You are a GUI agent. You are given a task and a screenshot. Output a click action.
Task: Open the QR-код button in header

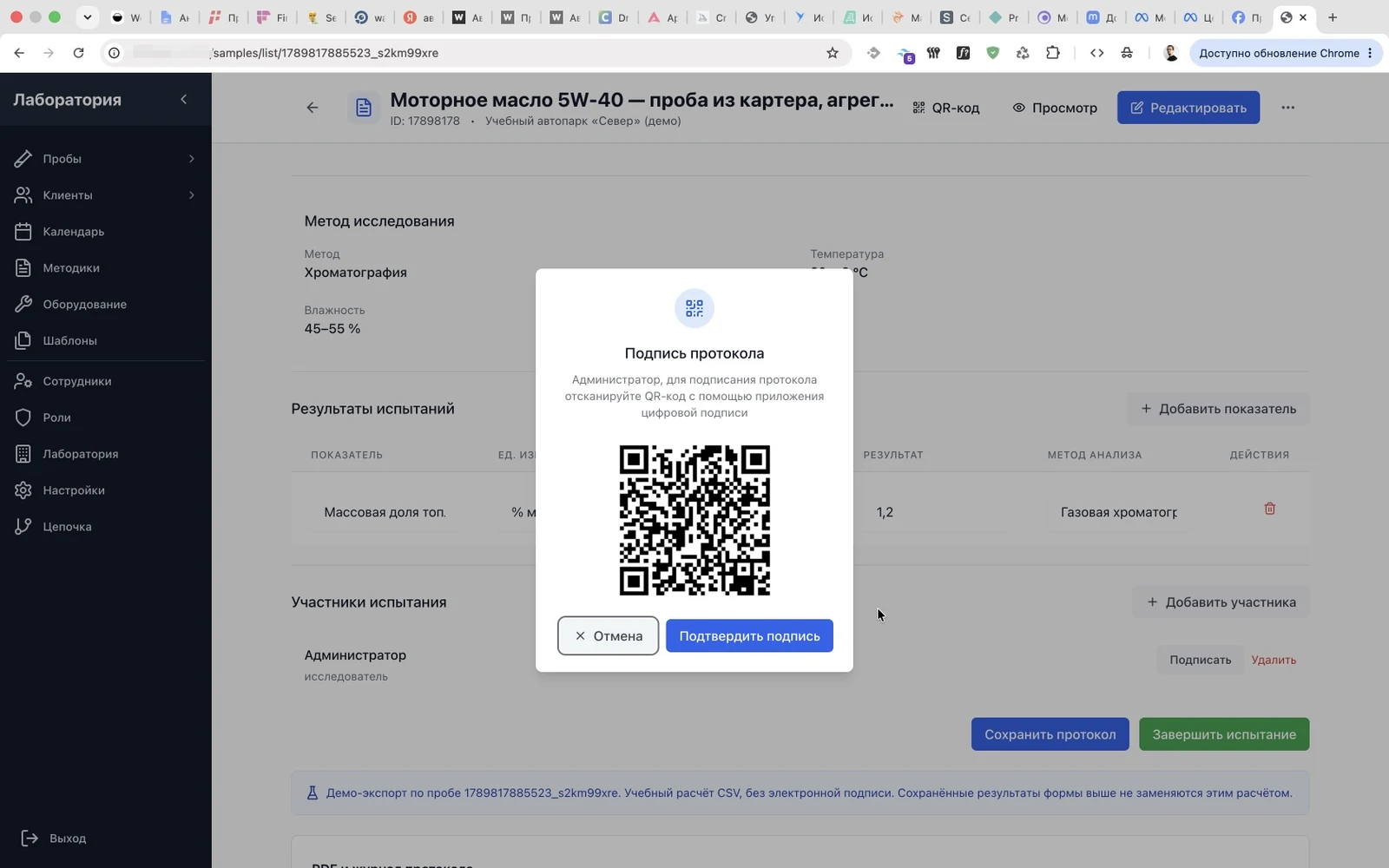click(x=946, y=108)
